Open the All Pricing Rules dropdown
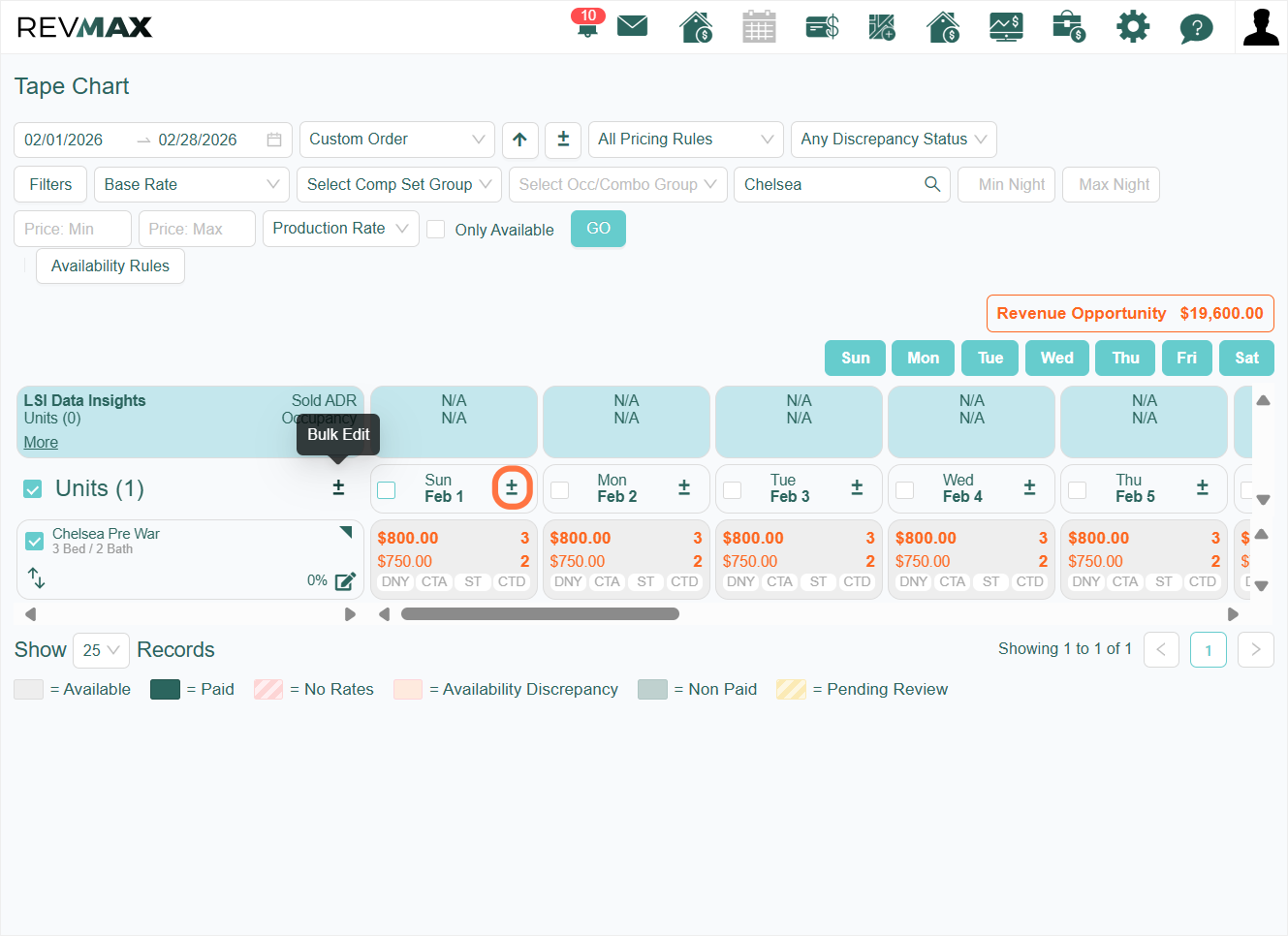 point(686,140)
